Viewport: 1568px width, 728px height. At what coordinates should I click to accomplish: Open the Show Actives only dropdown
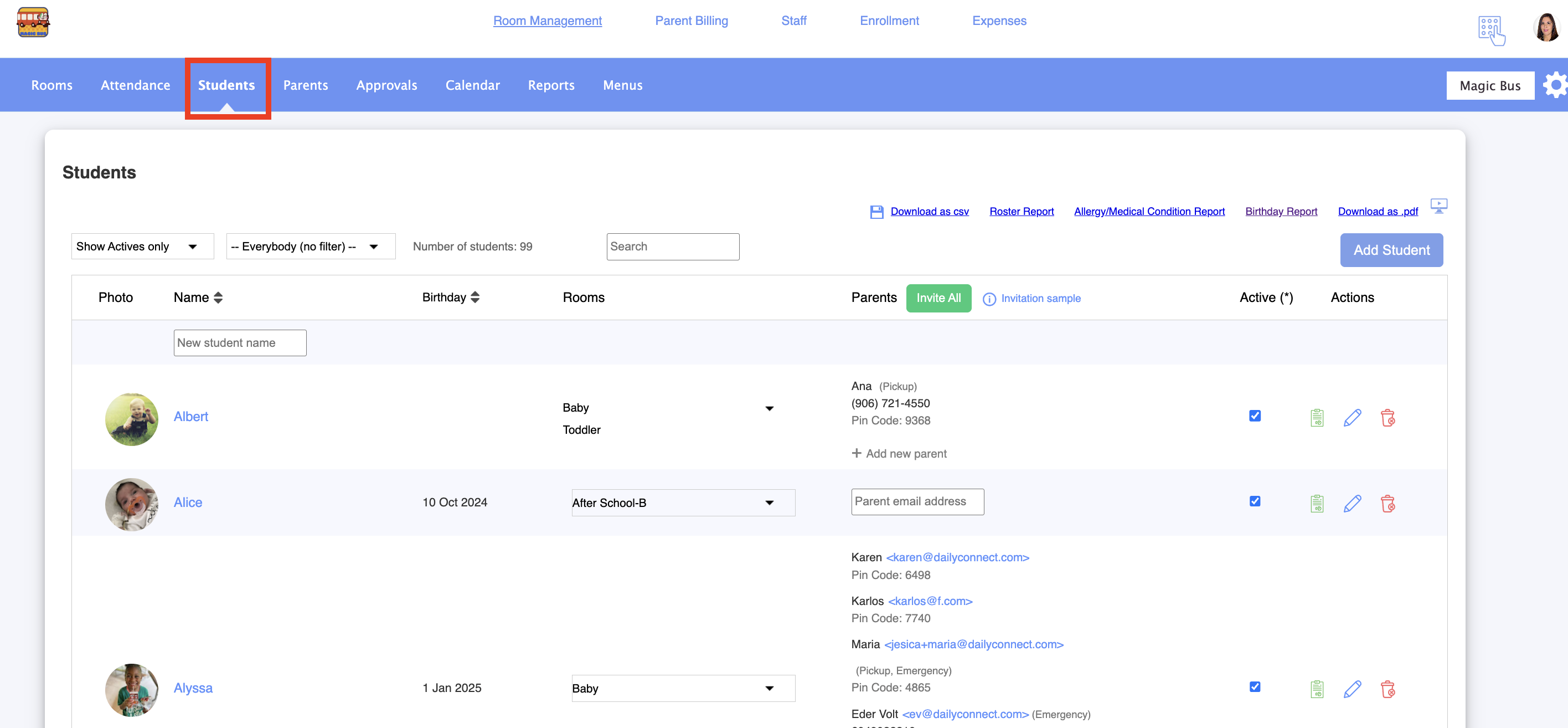click(142, 247)
